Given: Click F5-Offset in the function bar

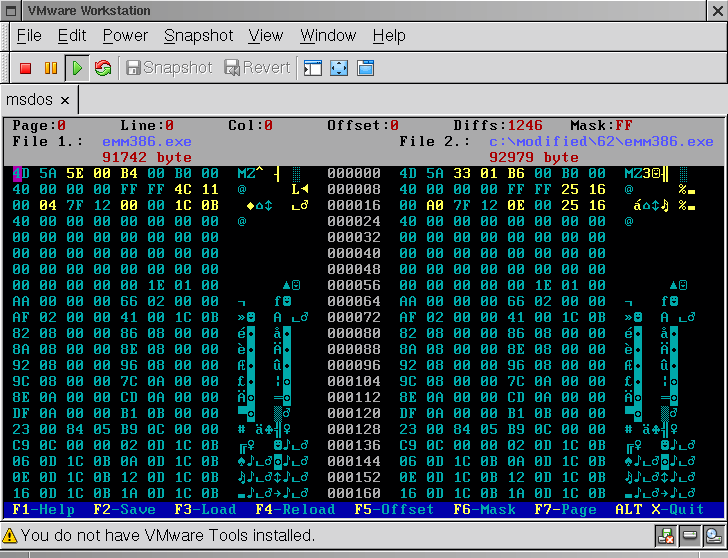Looking at the screenshot, I should [x=394, y=509].
